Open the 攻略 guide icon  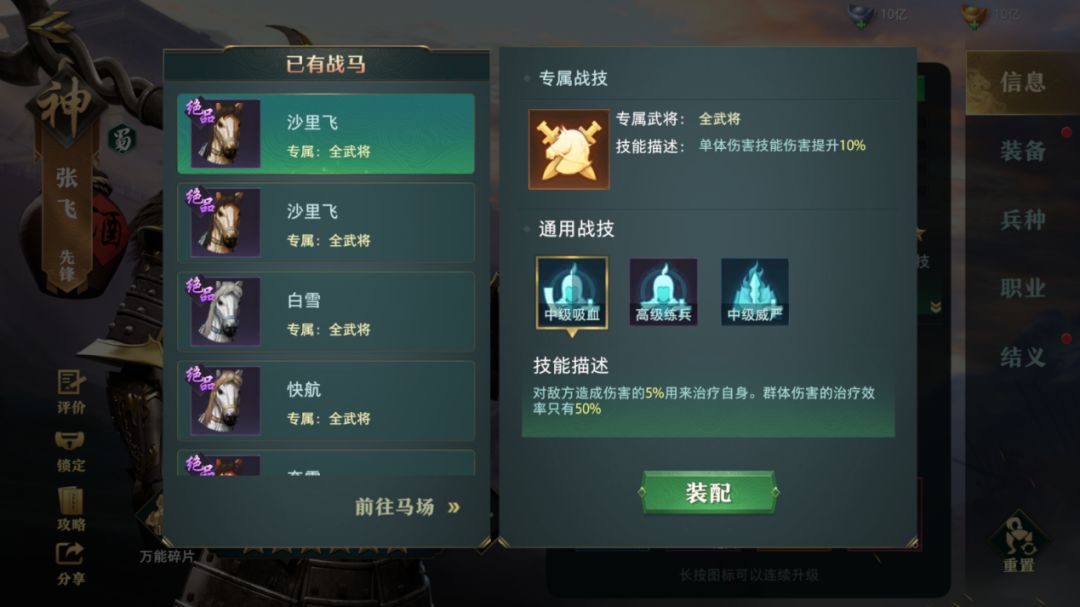(71, 509)
